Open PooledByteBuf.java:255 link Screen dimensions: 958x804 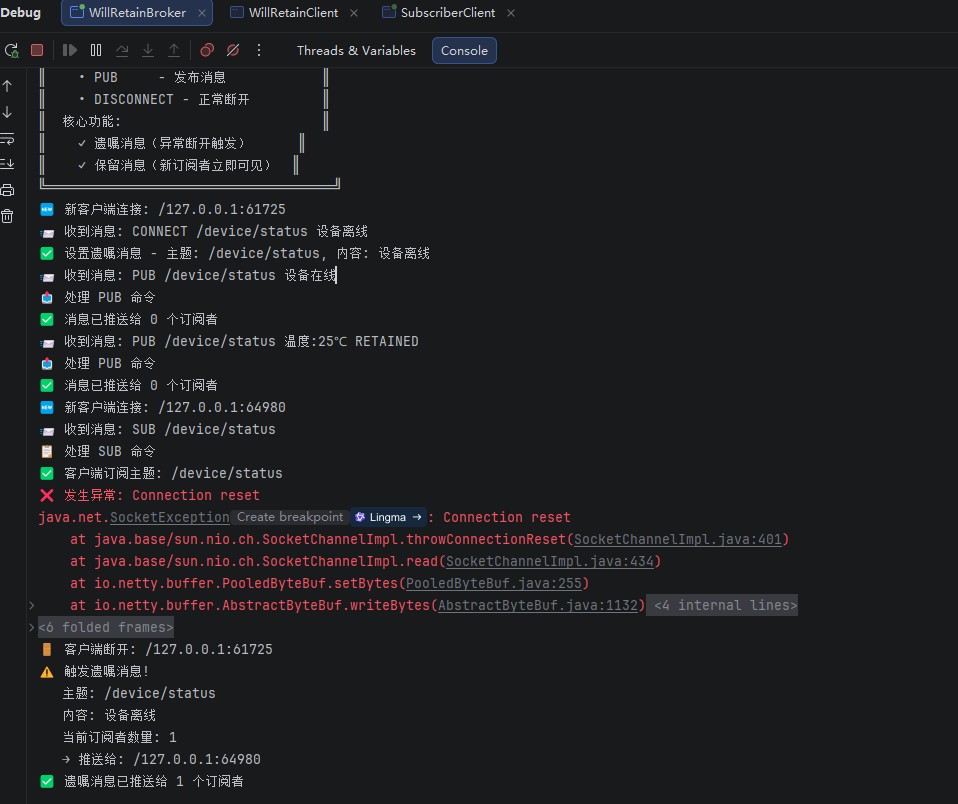coord(494,583)
